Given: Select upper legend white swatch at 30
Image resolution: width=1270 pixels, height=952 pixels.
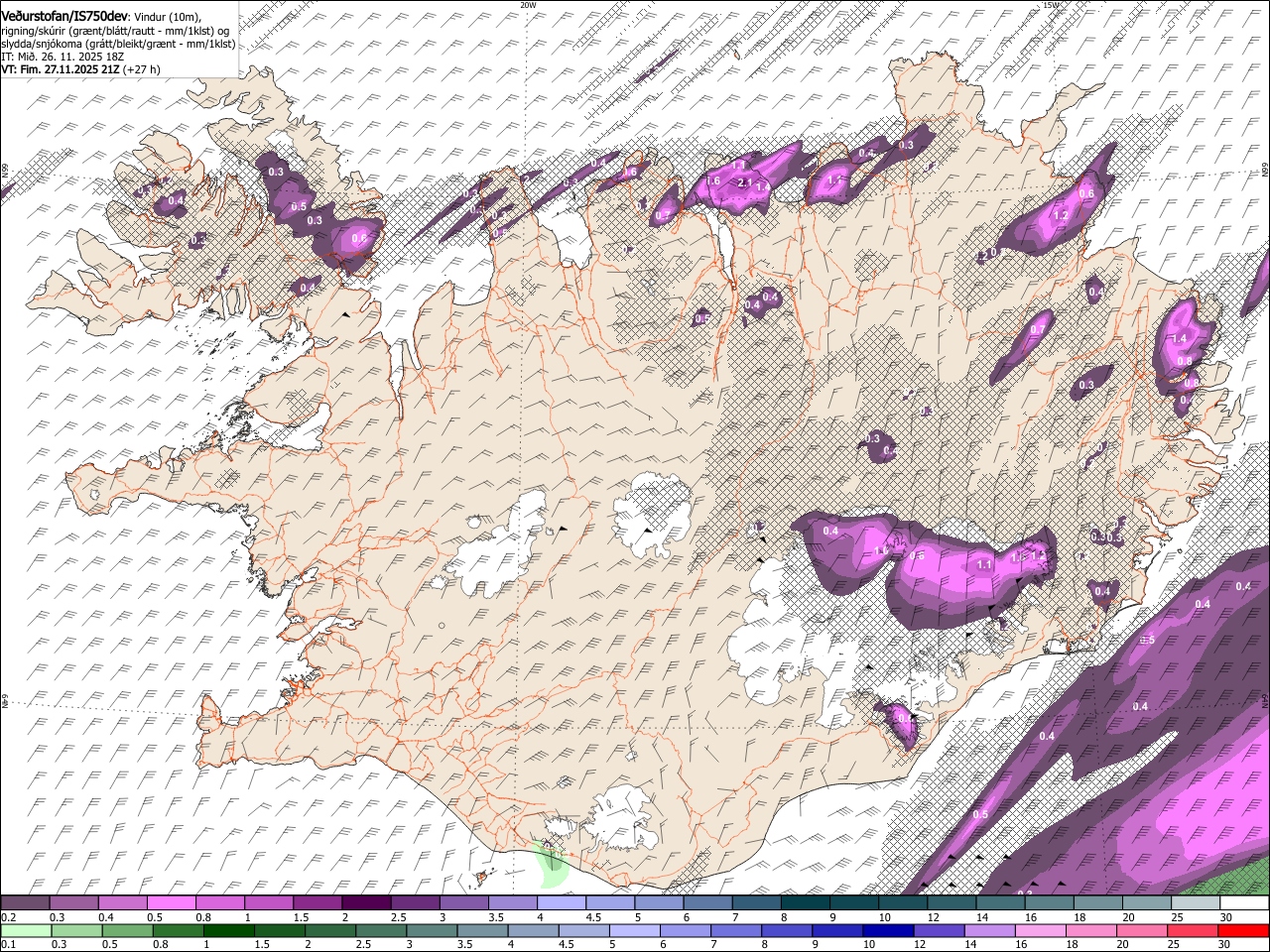Looking at the screenshot, I should click(1244, 903).
